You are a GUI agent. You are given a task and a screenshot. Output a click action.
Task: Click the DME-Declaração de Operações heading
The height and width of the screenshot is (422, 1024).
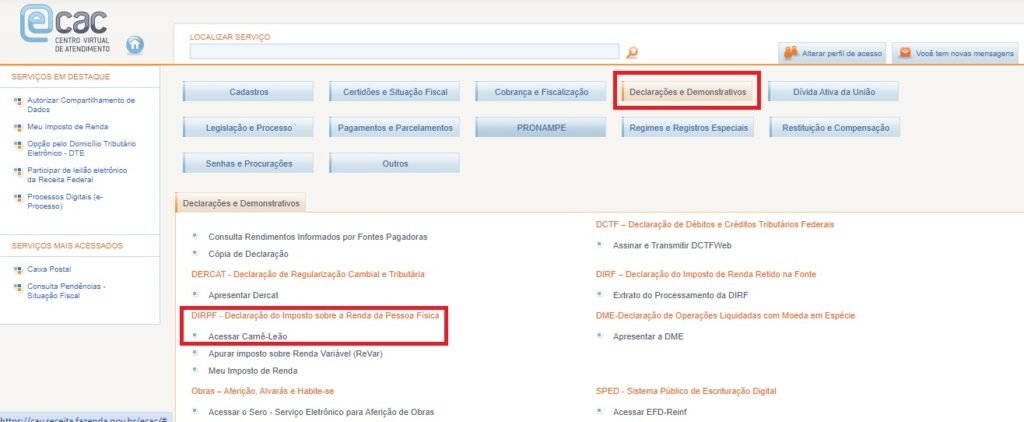(x=726, y=316)
